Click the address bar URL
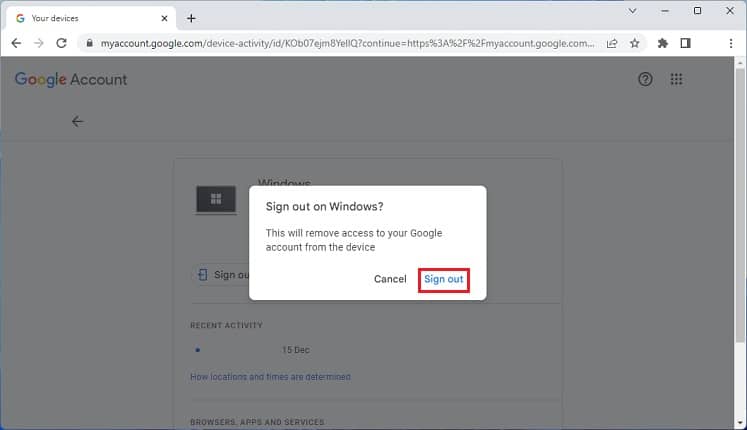This screenshot has width=747, height=430. click(x=347, y=43)
